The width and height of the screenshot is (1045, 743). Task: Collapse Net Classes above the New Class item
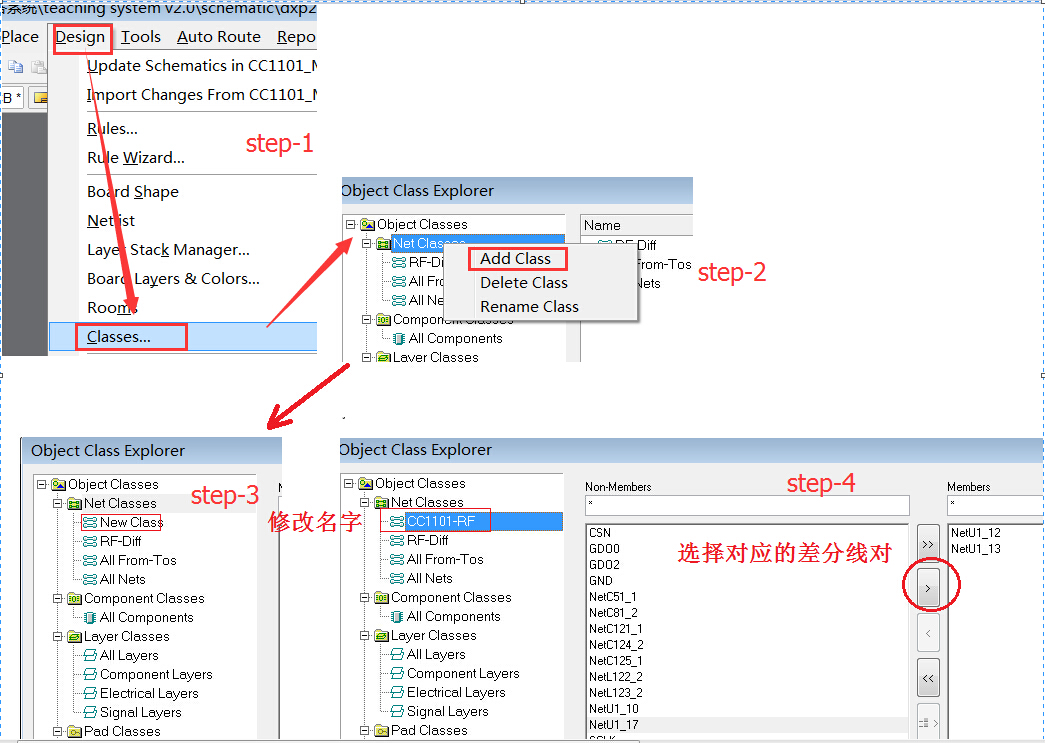[x=58, y=504]
